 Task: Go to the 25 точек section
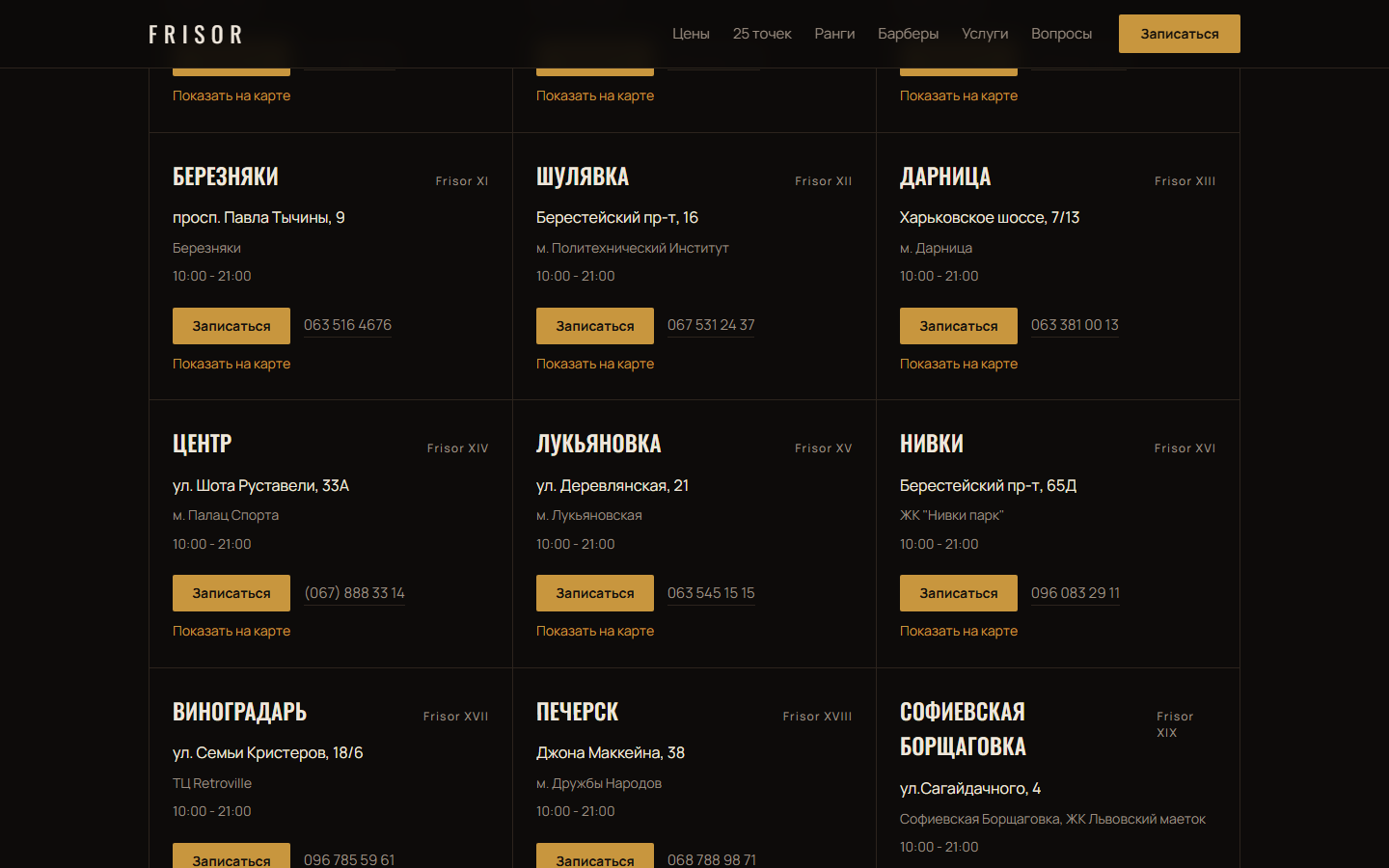coord(762,34)
